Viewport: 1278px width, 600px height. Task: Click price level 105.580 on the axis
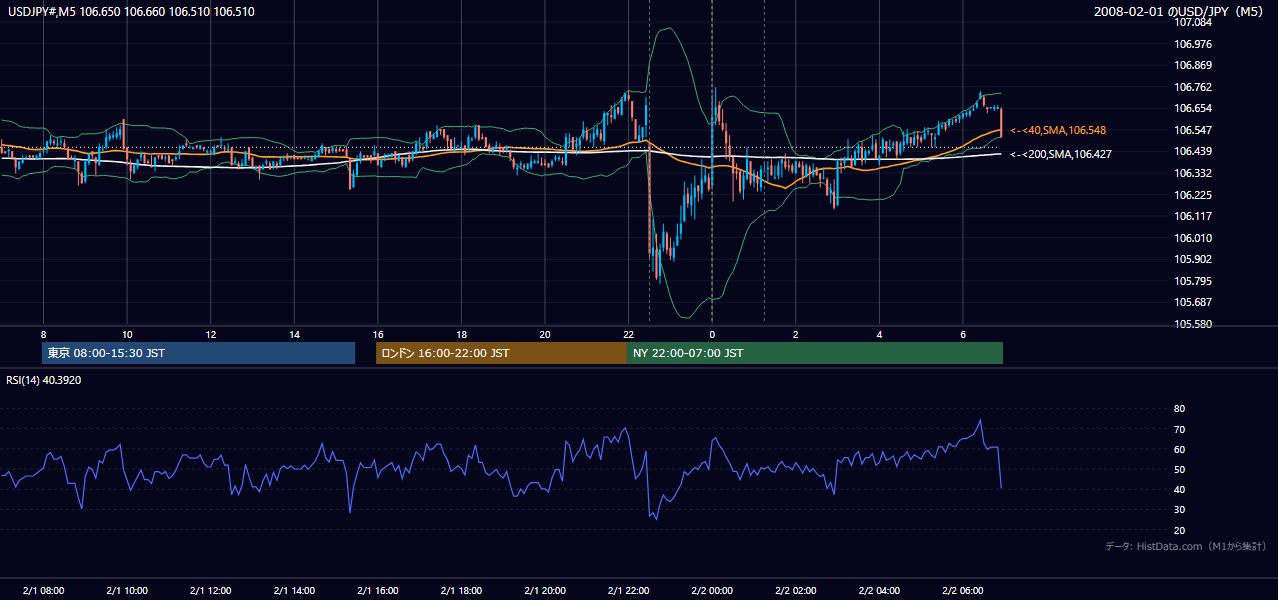[x=1193, y=324]
